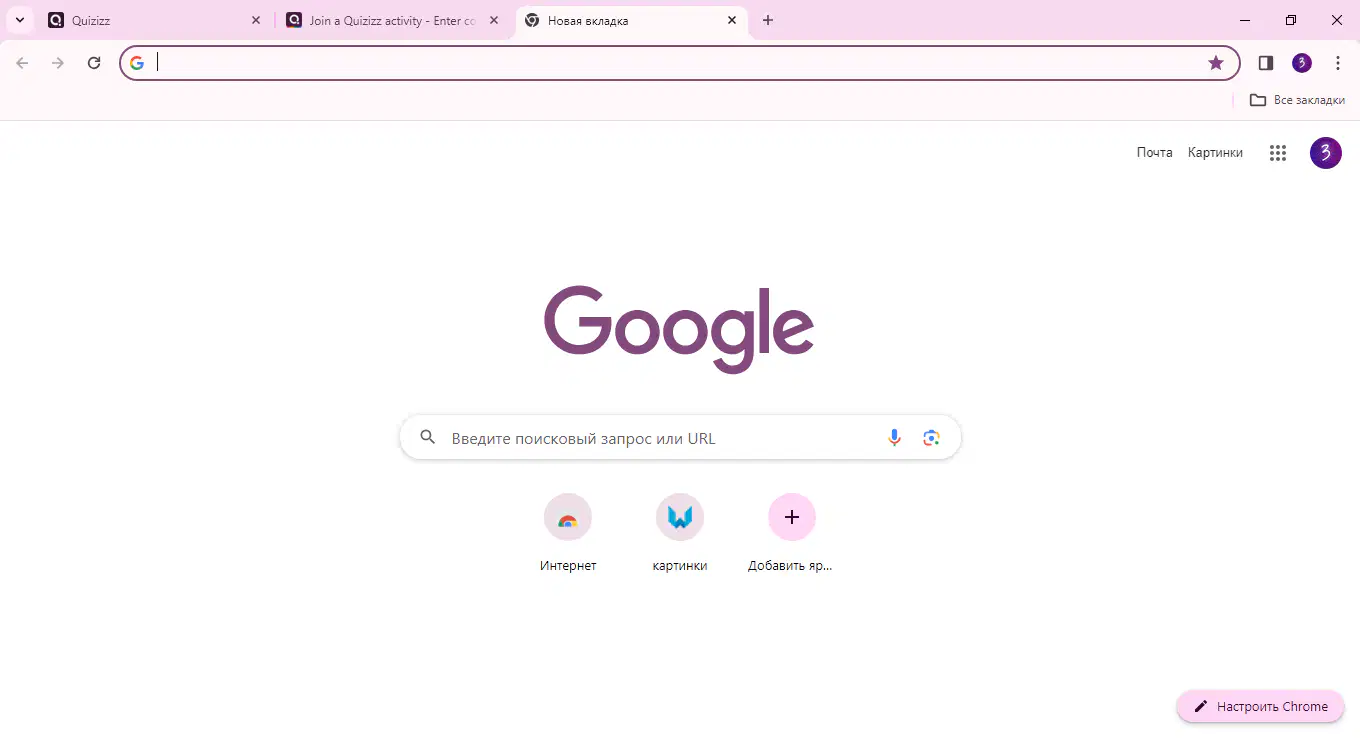This screenshot has height=738, width=1360.
Task: Open the Картинки link
Action: click(1215, 152)
